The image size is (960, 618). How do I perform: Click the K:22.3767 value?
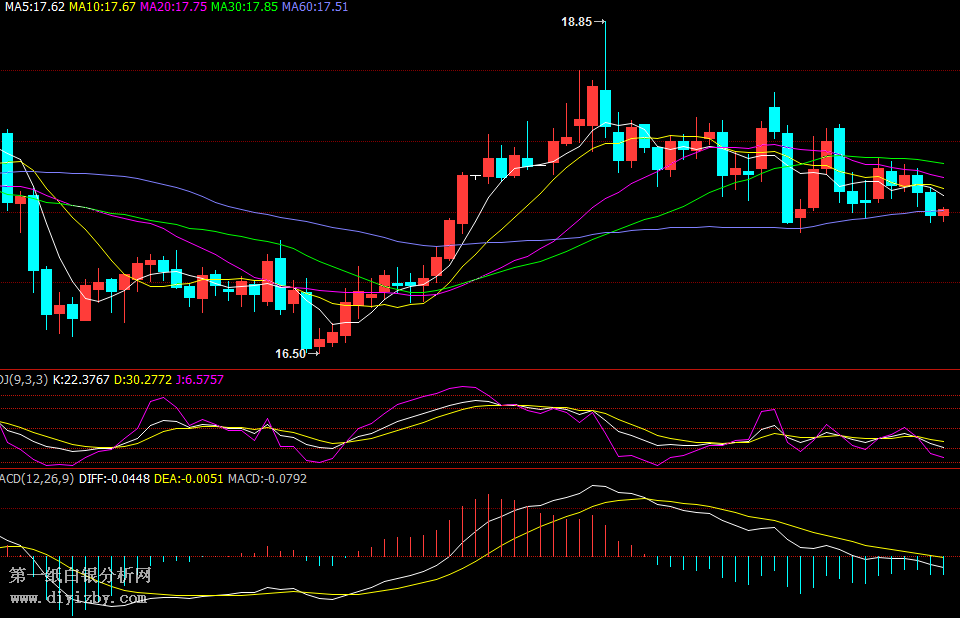pyautogui.click(x=81, y=380)
